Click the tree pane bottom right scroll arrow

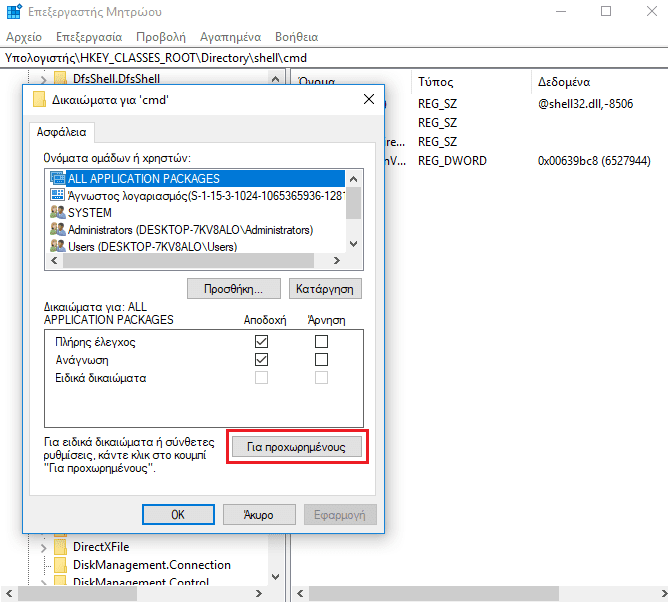pos(258,593)
